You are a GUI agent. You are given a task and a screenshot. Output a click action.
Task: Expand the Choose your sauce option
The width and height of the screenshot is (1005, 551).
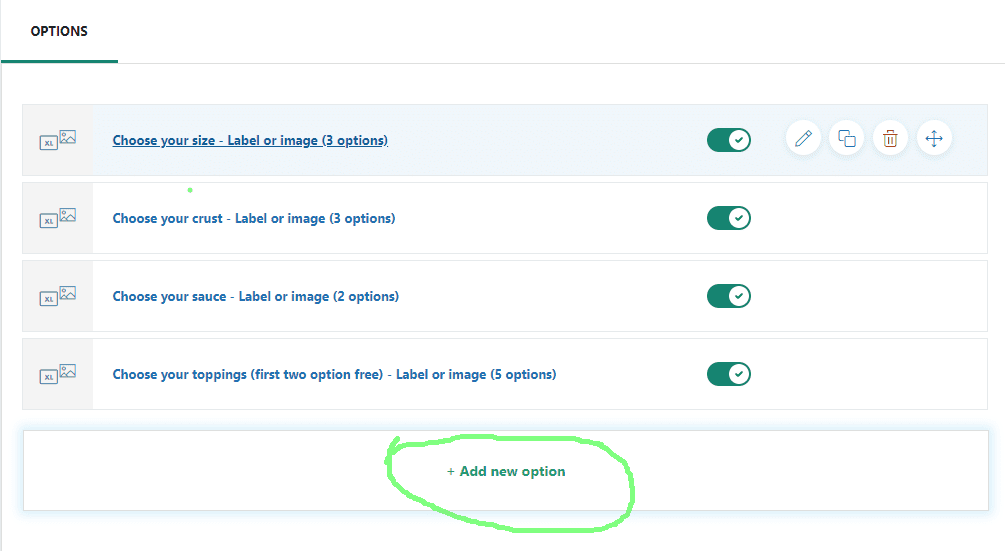(x=256, y=297)
